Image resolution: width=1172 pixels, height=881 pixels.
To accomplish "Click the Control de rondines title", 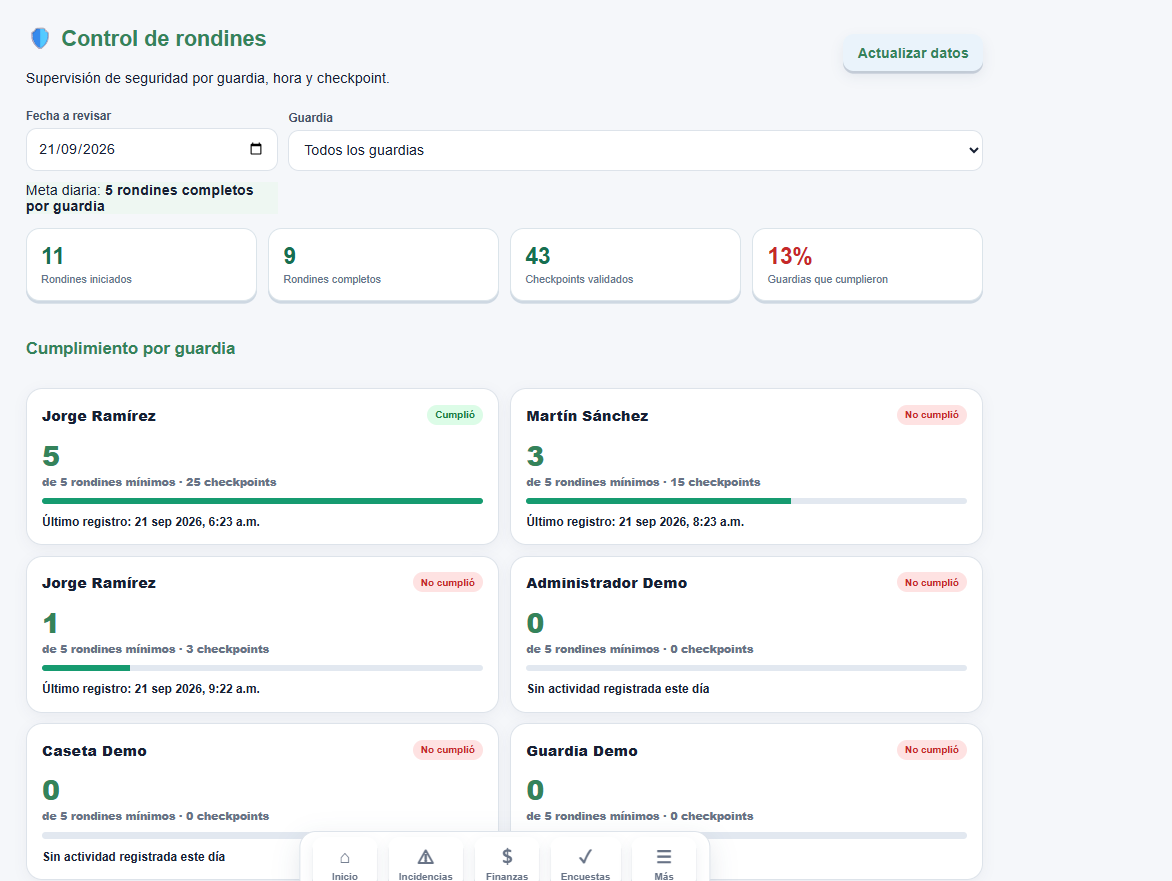I will point(164,38).
